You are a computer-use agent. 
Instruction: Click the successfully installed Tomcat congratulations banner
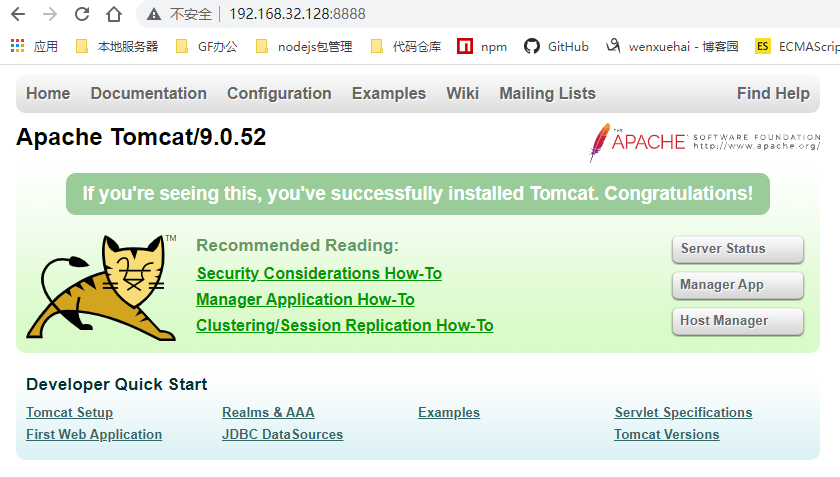tap(418, 194)
